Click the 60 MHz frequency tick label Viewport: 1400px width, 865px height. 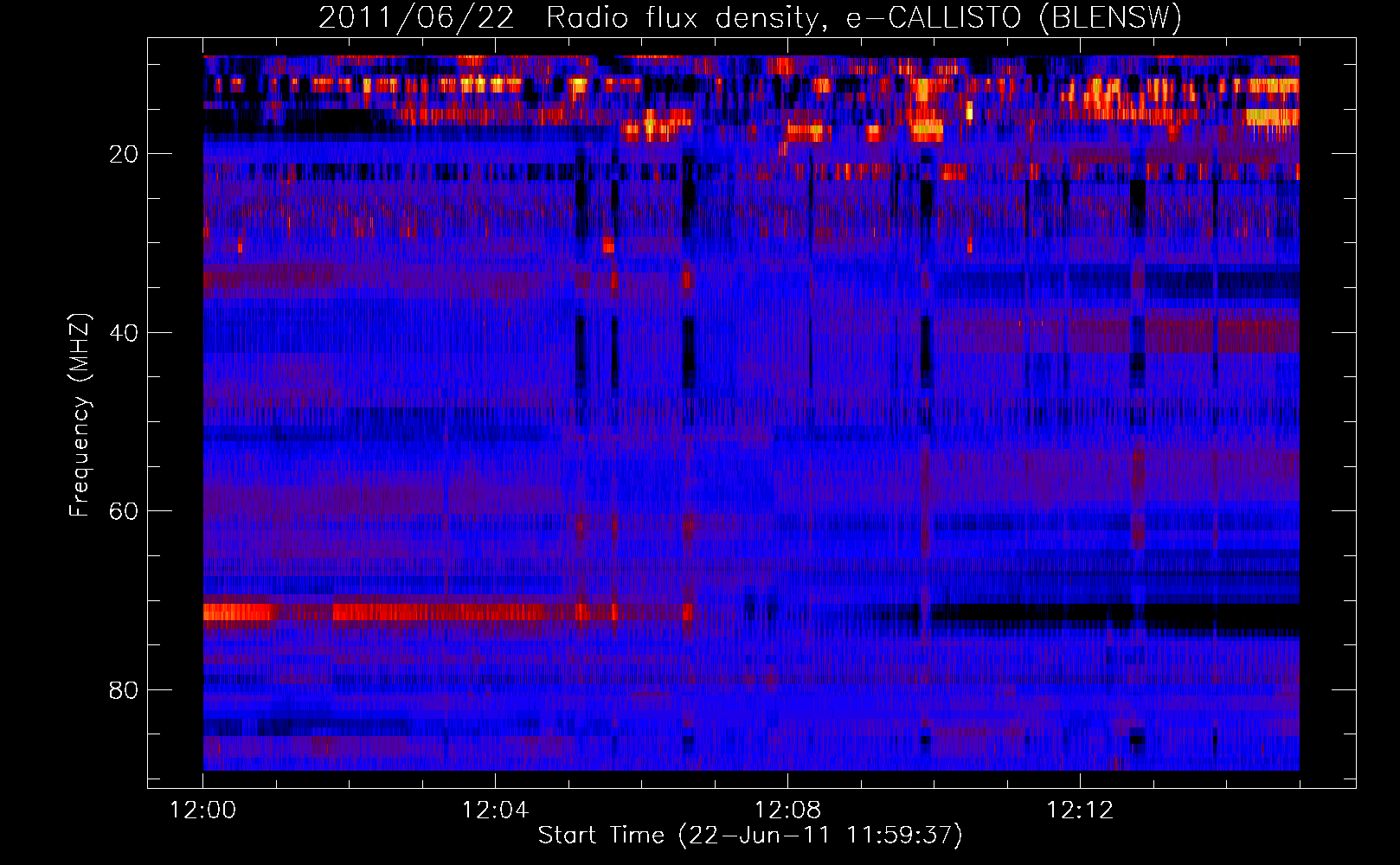point(125,511)
